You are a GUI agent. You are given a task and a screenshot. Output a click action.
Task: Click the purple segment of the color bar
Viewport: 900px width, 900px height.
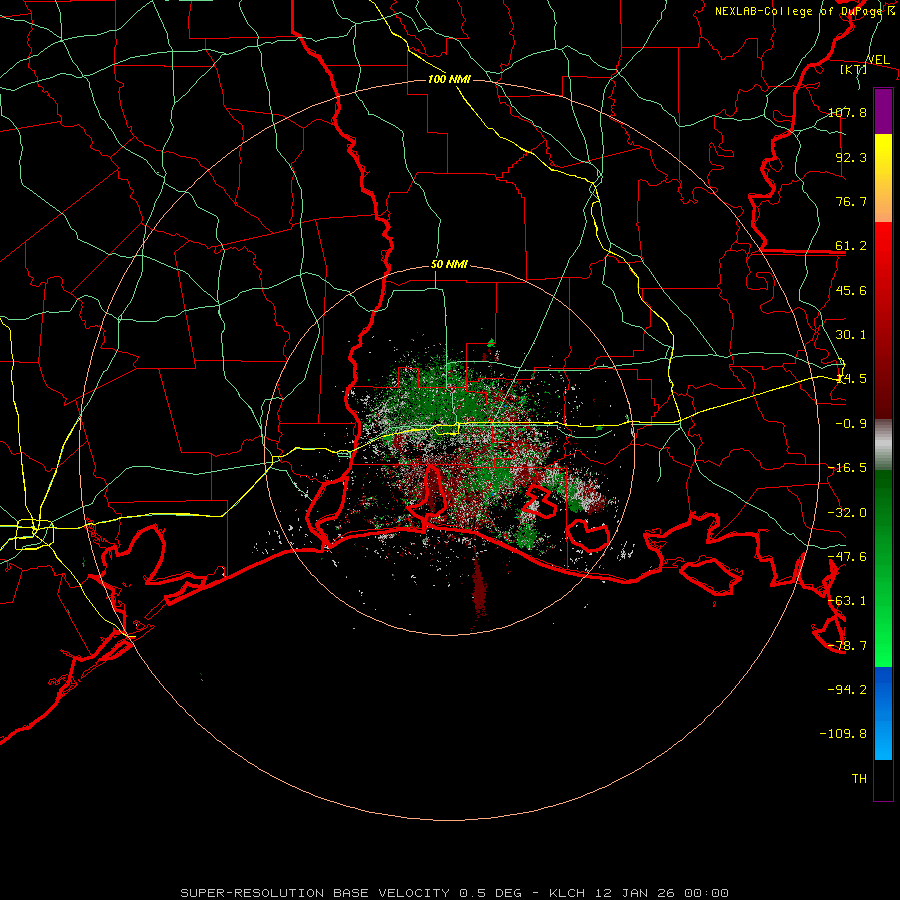click(x=883, y=111)
